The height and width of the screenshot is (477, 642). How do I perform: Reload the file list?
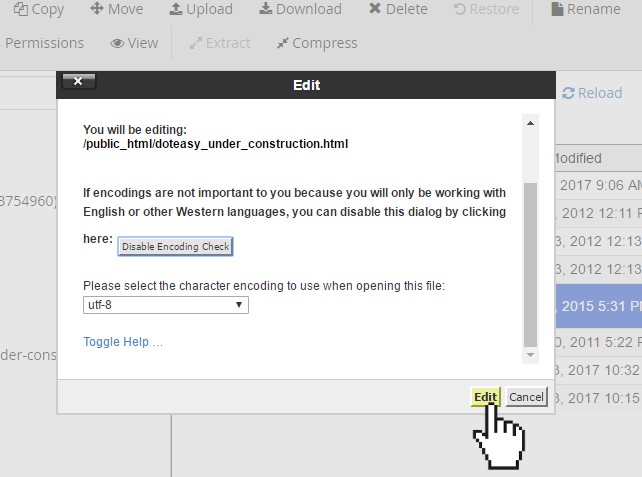(x=592, y=93)
